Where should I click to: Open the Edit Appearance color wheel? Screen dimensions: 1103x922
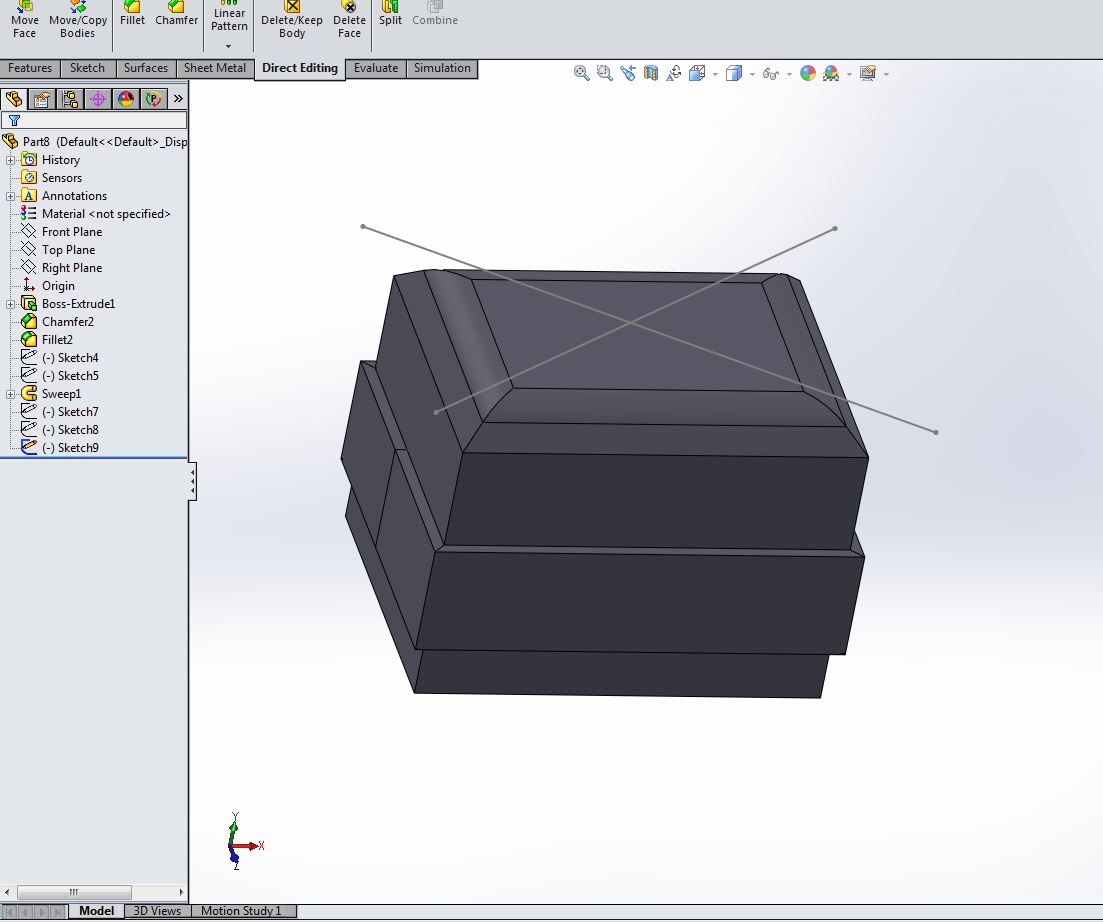[808, 73]
